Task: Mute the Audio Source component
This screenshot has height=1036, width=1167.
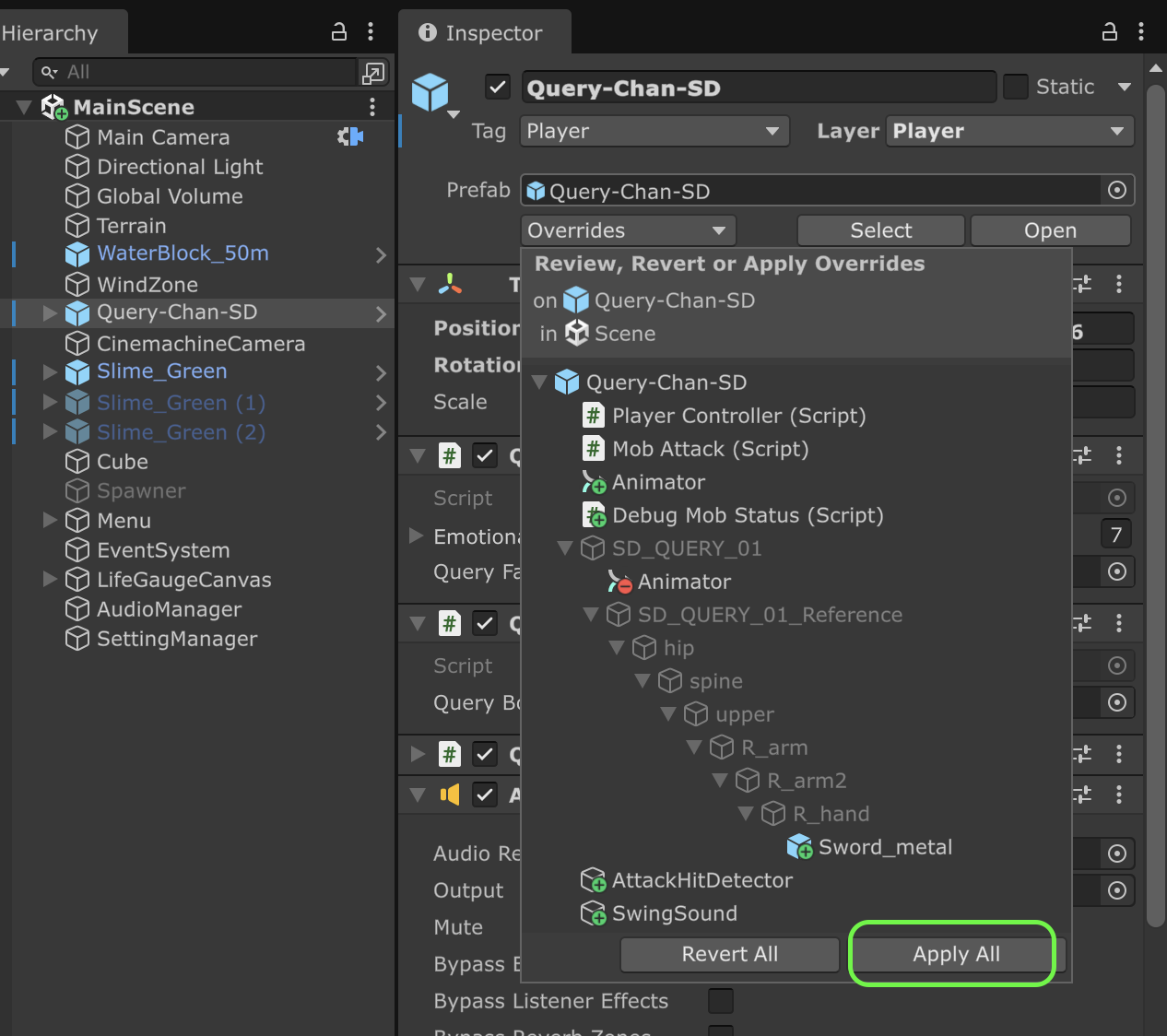Action: (x=720, y=927)
